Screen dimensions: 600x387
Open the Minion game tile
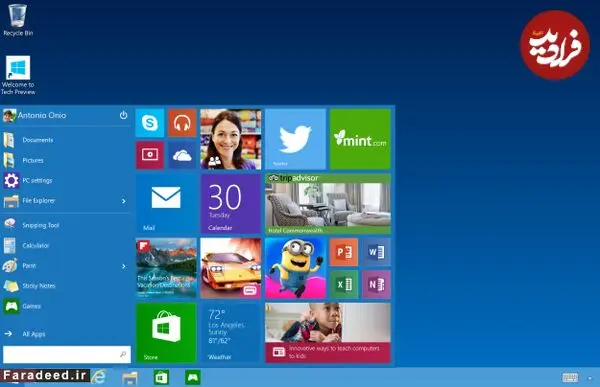tap(295, 268)
